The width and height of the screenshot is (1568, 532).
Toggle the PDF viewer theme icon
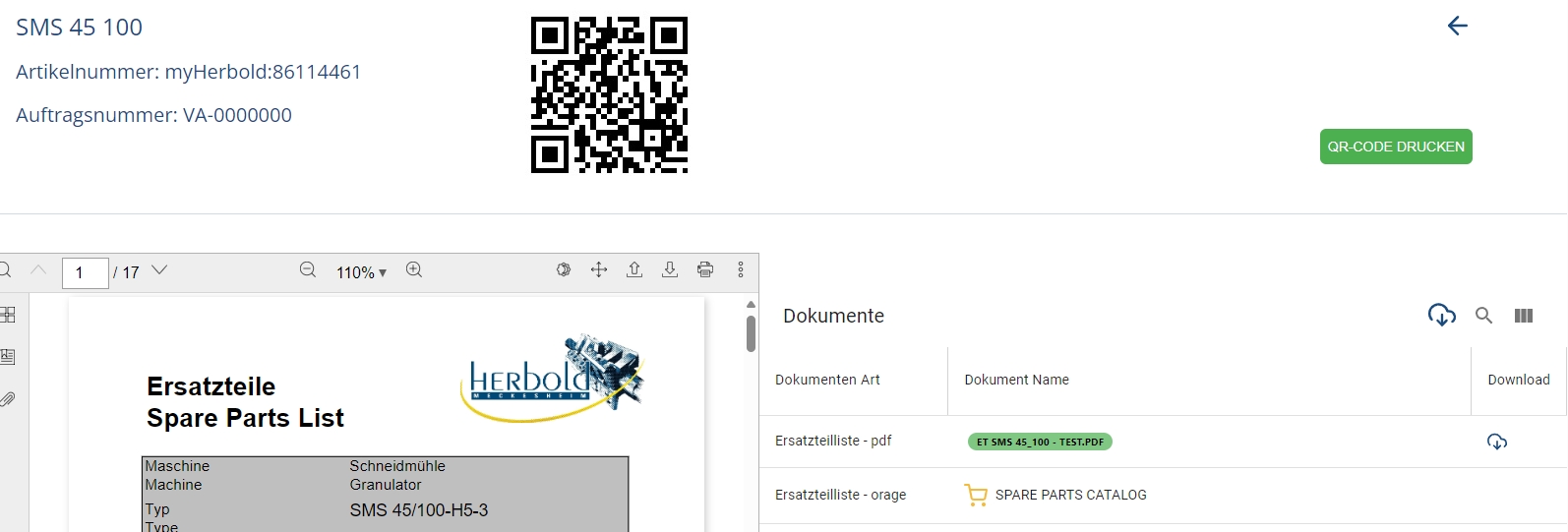(564, 270)
